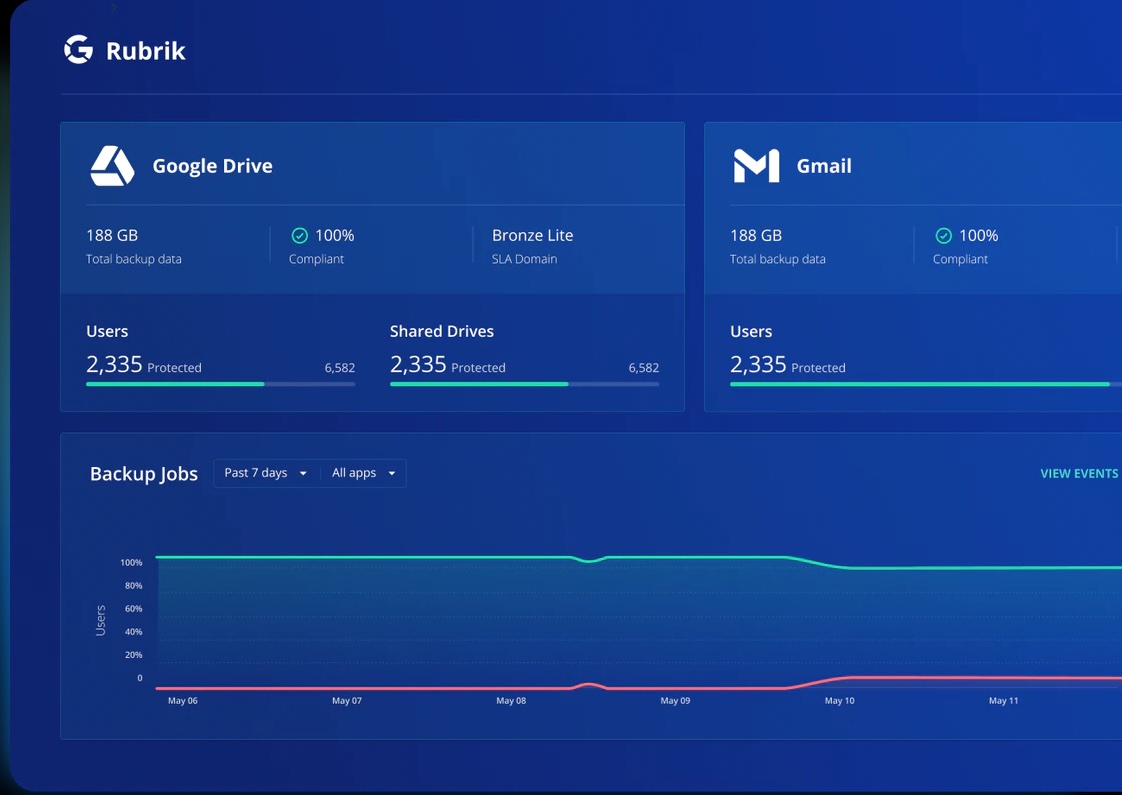Viewport: 1122px width, 795px height.
Task: Expand the Bronze Lite SLA Domain entry
Action: click(x=532, y=246)
